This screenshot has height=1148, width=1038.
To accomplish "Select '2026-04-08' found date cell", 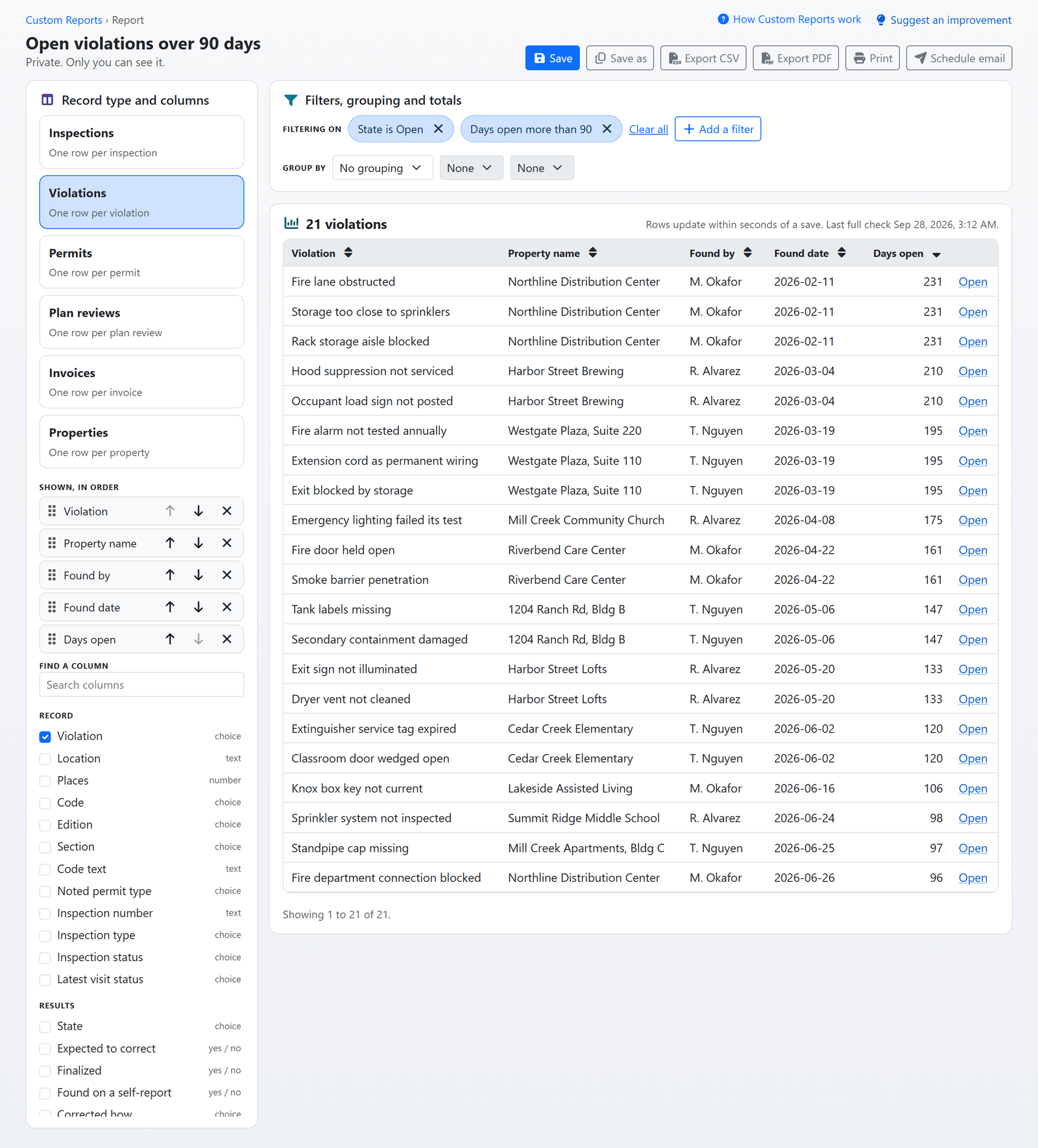I will tap(804, 520).
